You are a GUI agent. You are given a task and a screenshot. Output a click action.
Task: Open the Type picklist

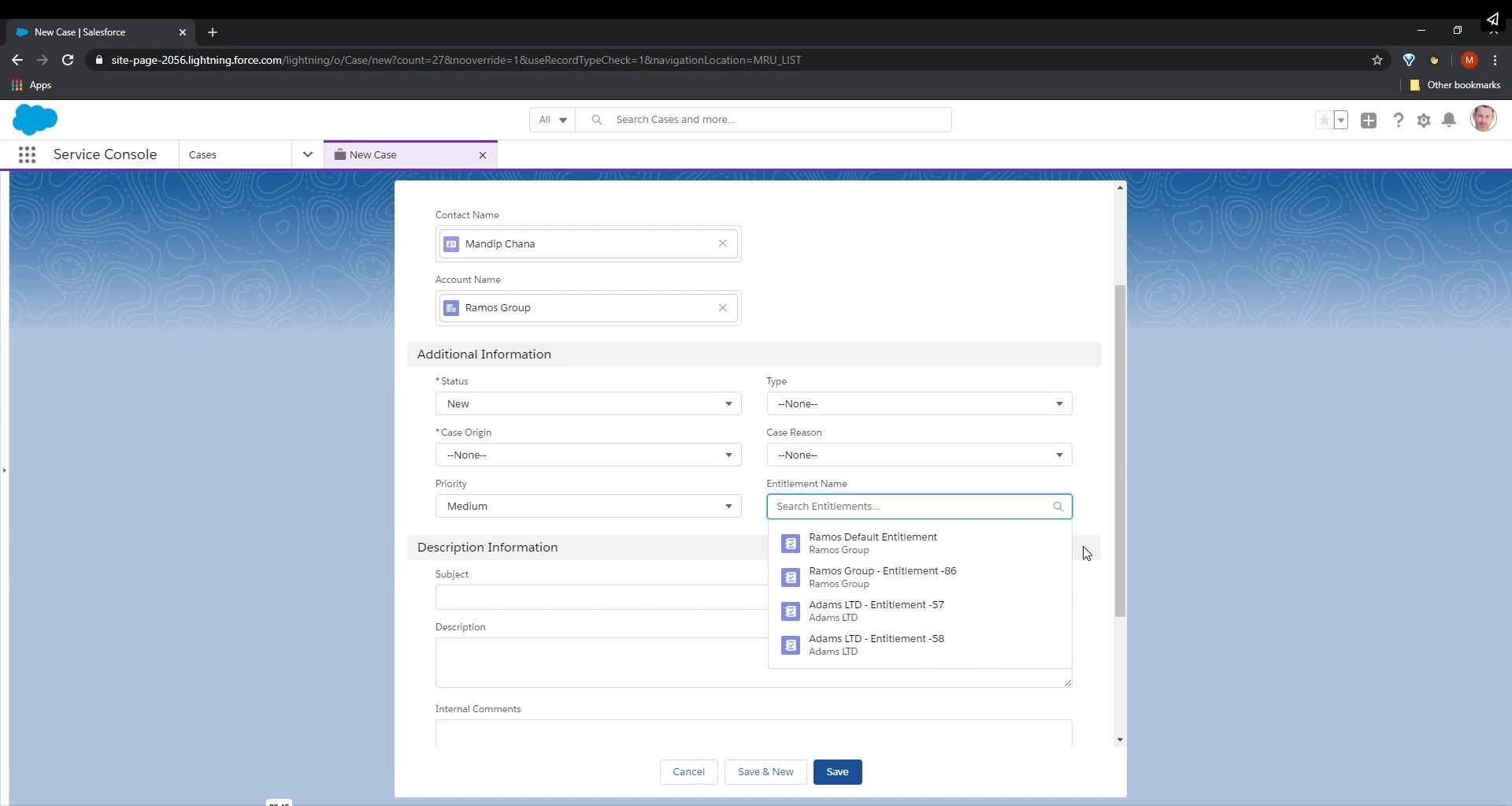918,404
